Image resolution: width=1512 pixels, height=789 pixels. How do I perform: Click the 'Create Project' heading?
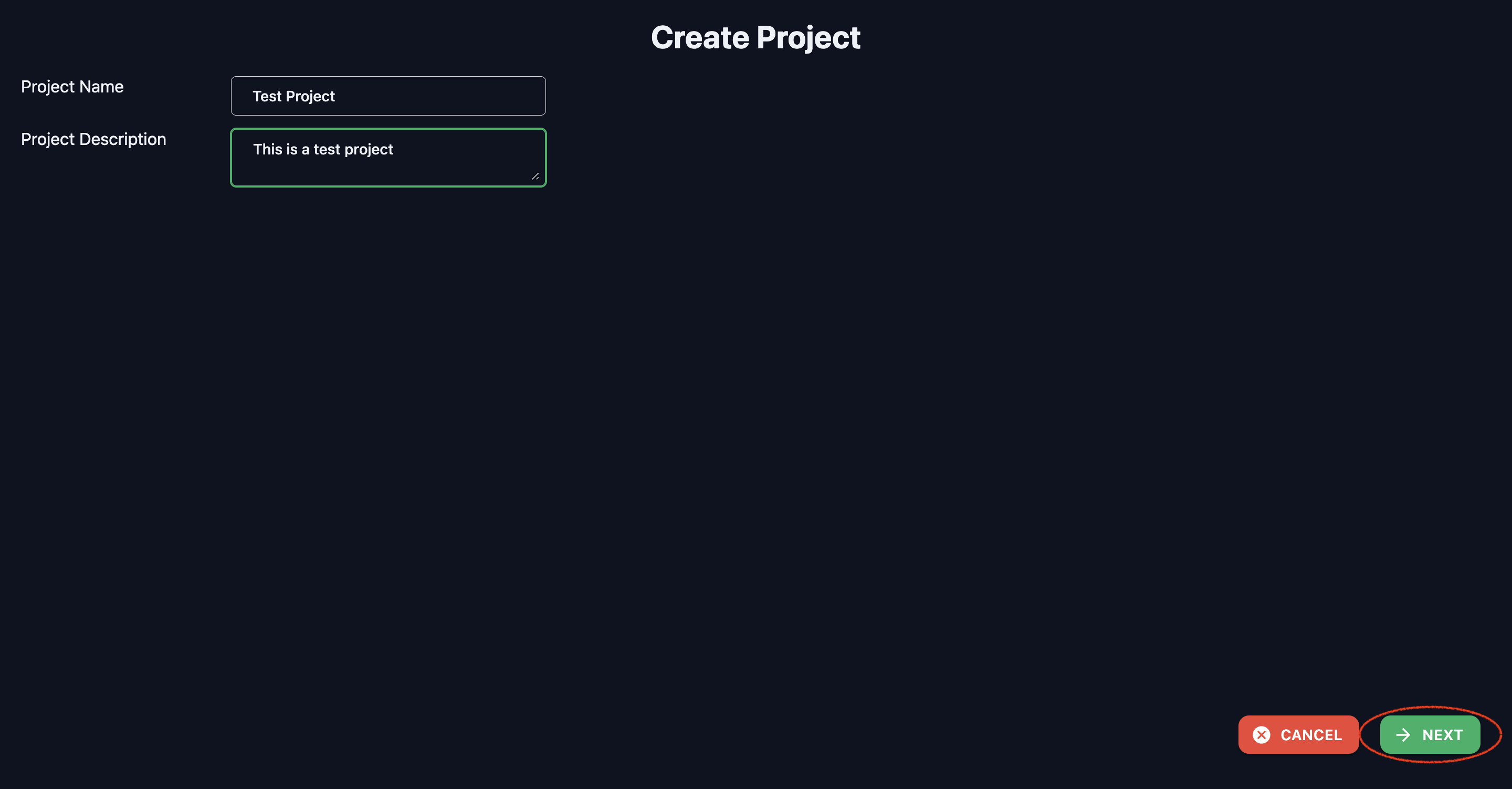click(x=755, y=38)
